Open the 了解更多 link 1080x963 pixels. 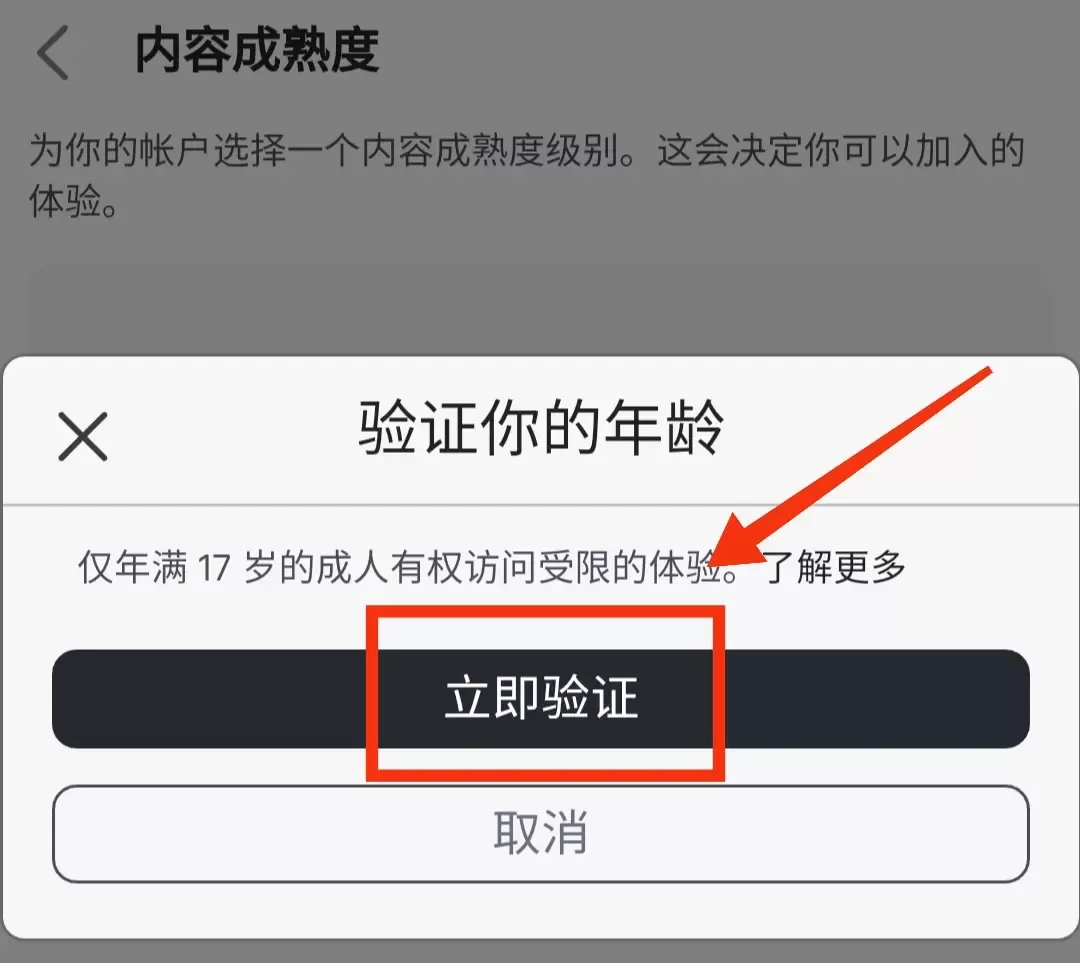[835, 567]
